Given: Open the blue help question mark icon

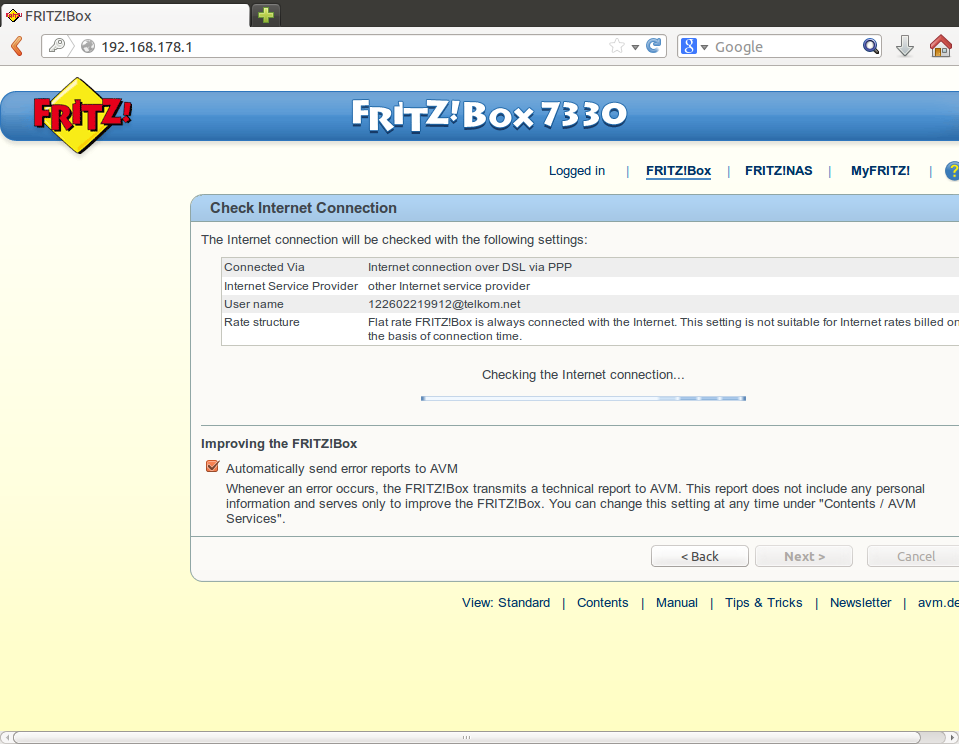Looking at the screenshot, I should tap(952, 171).
